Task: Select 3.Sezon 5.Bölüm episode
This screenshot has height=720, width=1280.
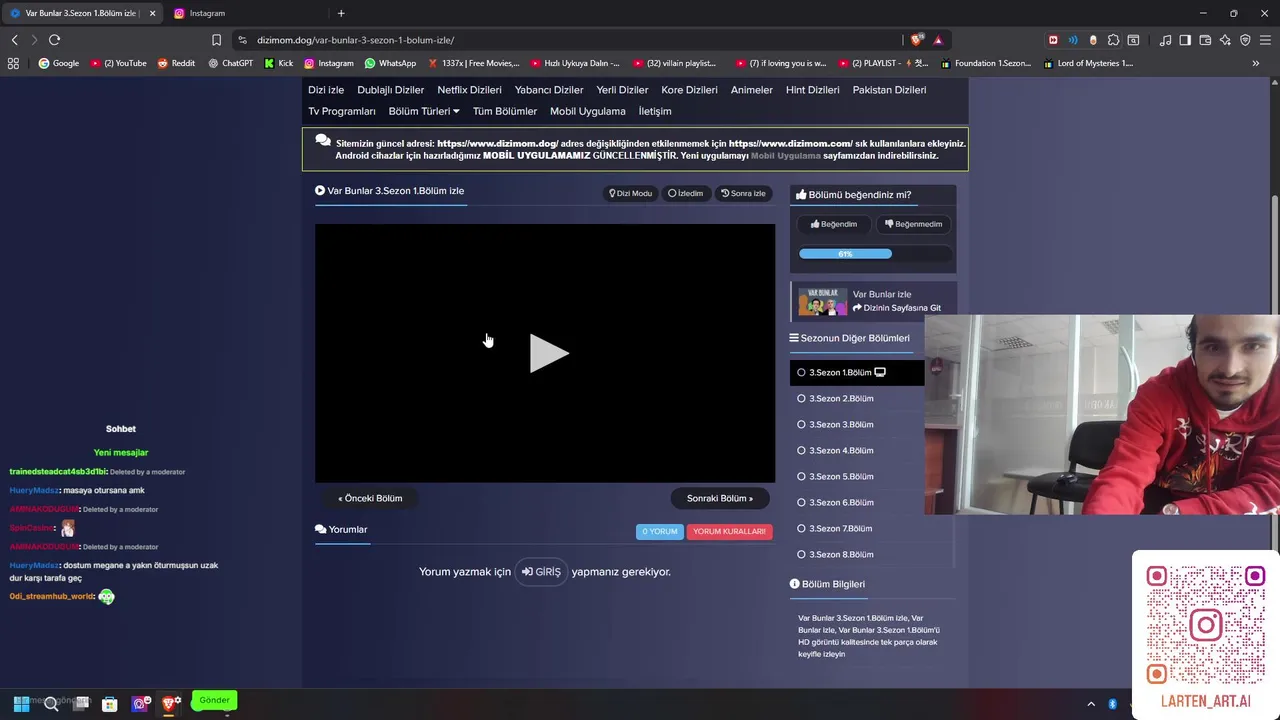Action: click(x=857, y=476)
